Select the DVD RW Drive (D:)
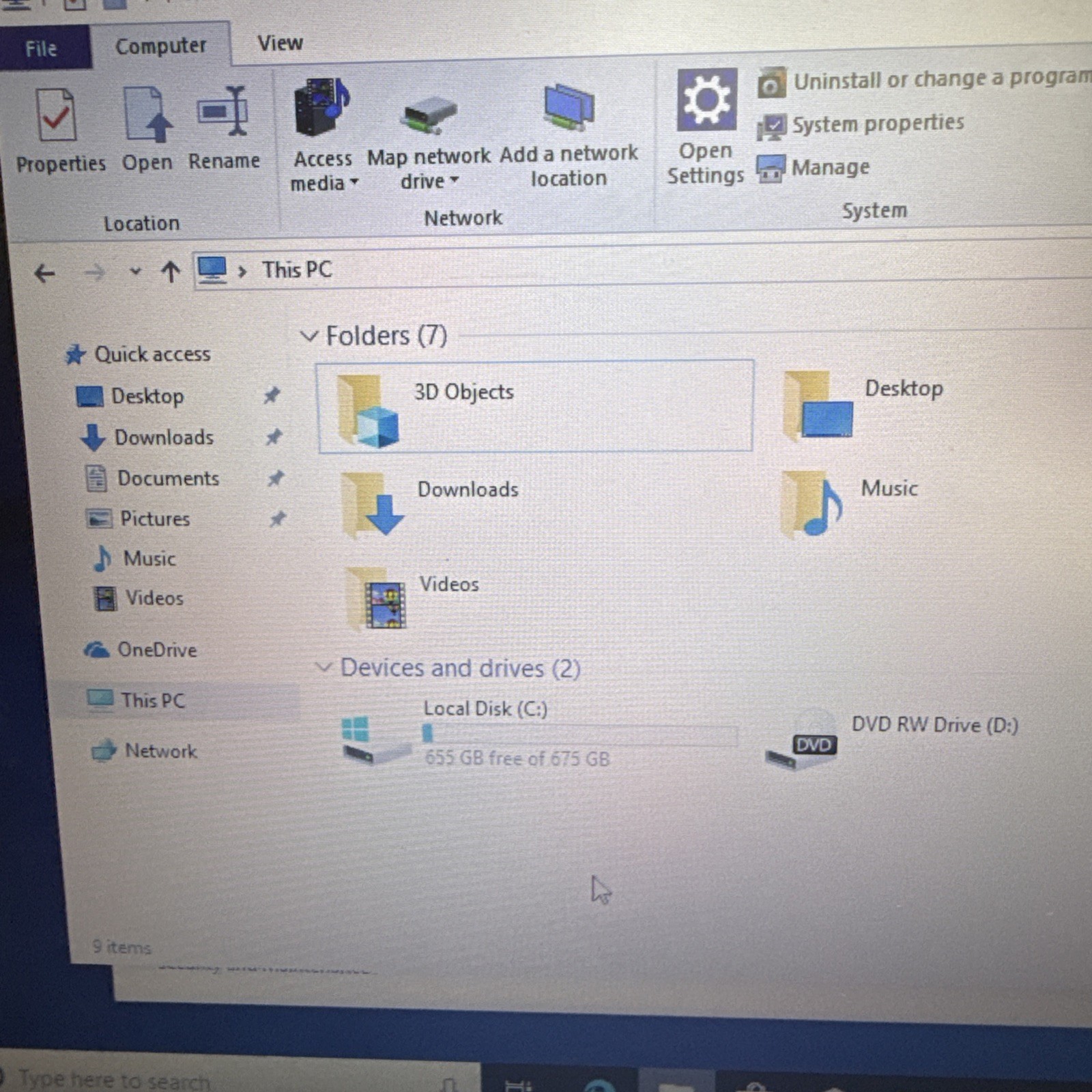Screen dimensions: 1092x1092 891,738
